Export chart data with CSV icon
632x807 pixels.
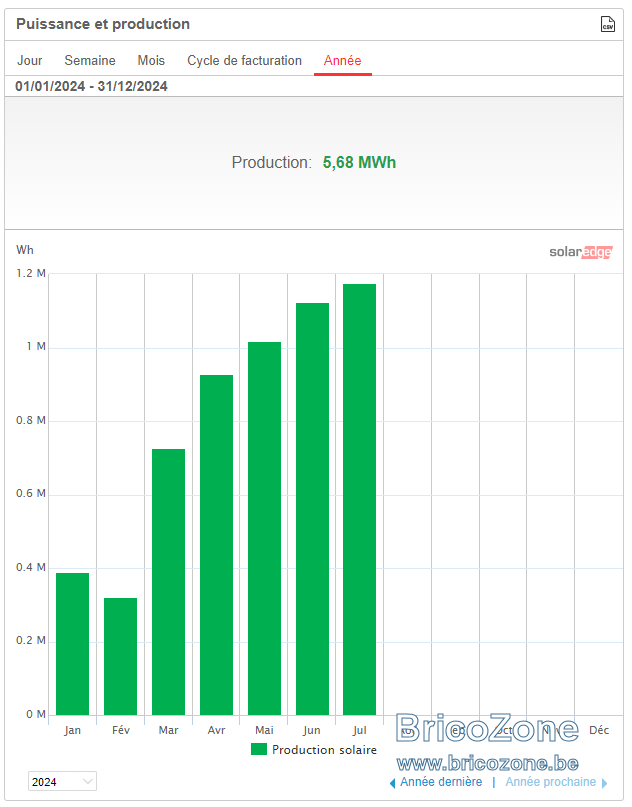point(607,24)
